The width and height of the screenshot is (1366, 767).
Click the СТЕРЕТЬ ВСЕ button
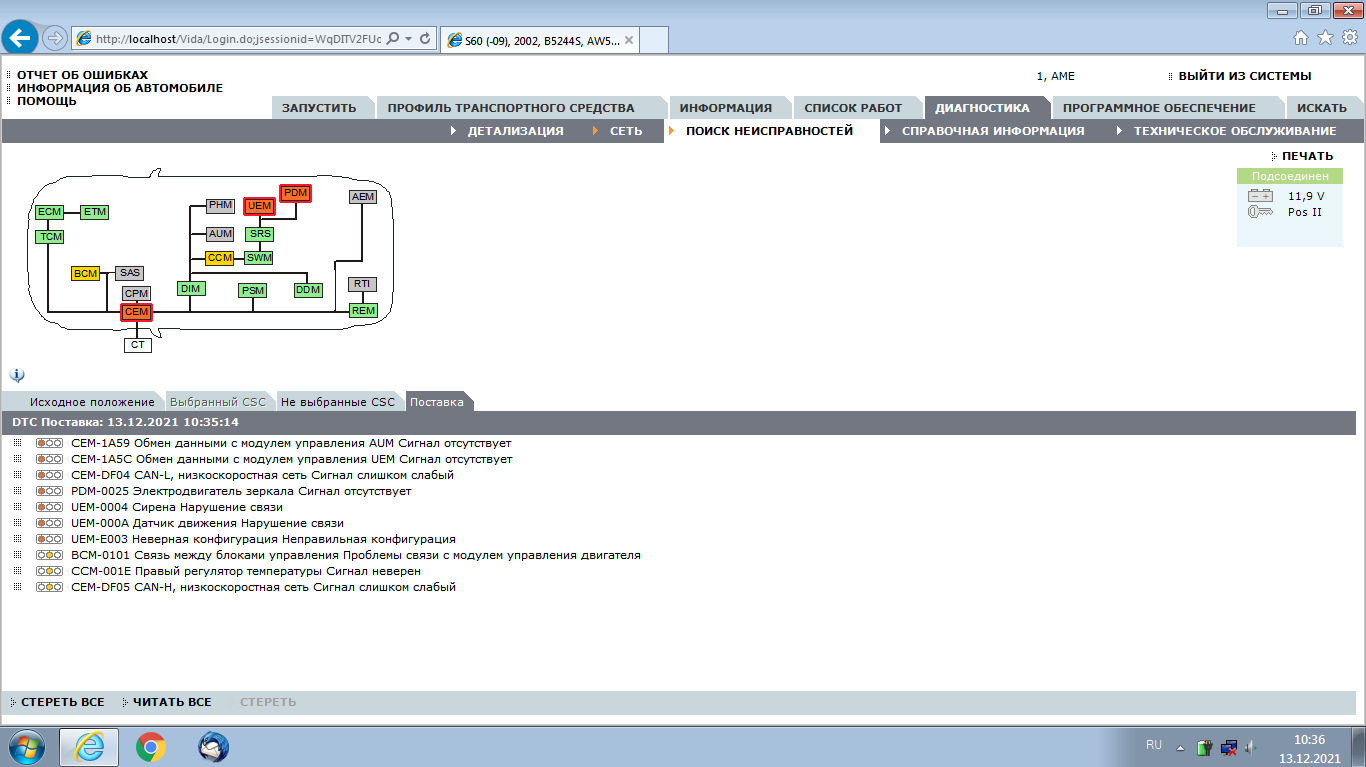coord(62,702)
